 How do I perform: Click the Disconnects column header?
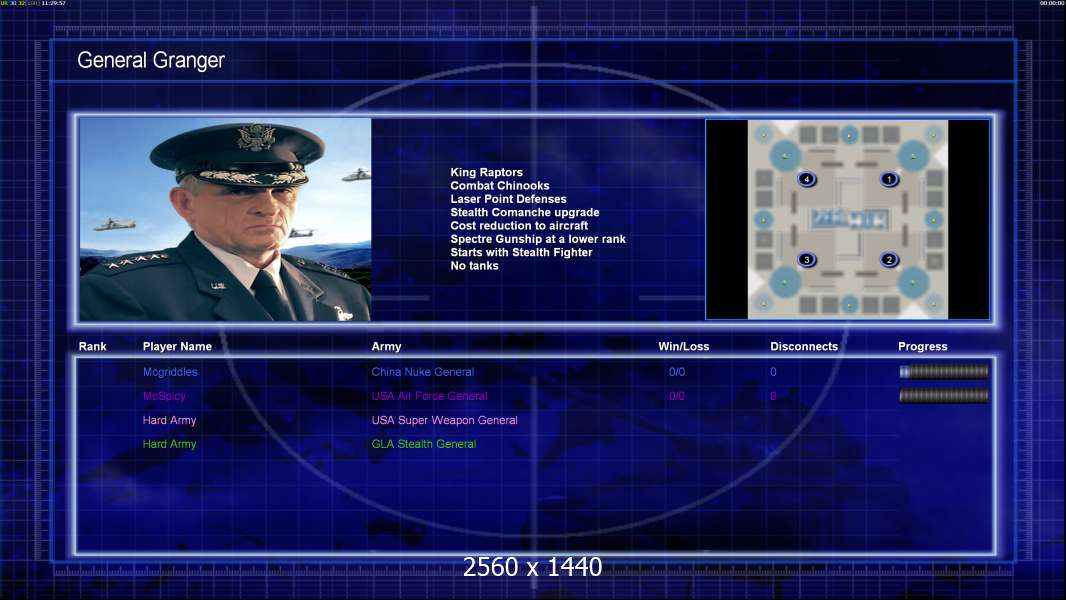804,347
